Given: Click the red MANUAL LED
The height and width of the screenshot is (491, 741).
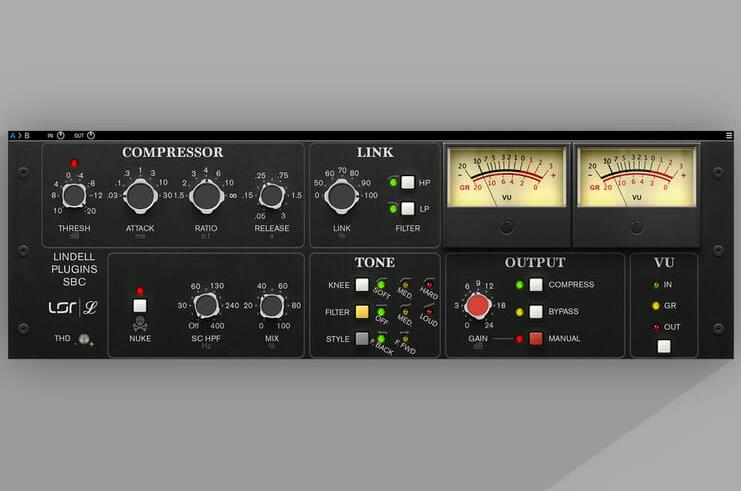Looking at the screenshot, I should (x=519, y=339).
